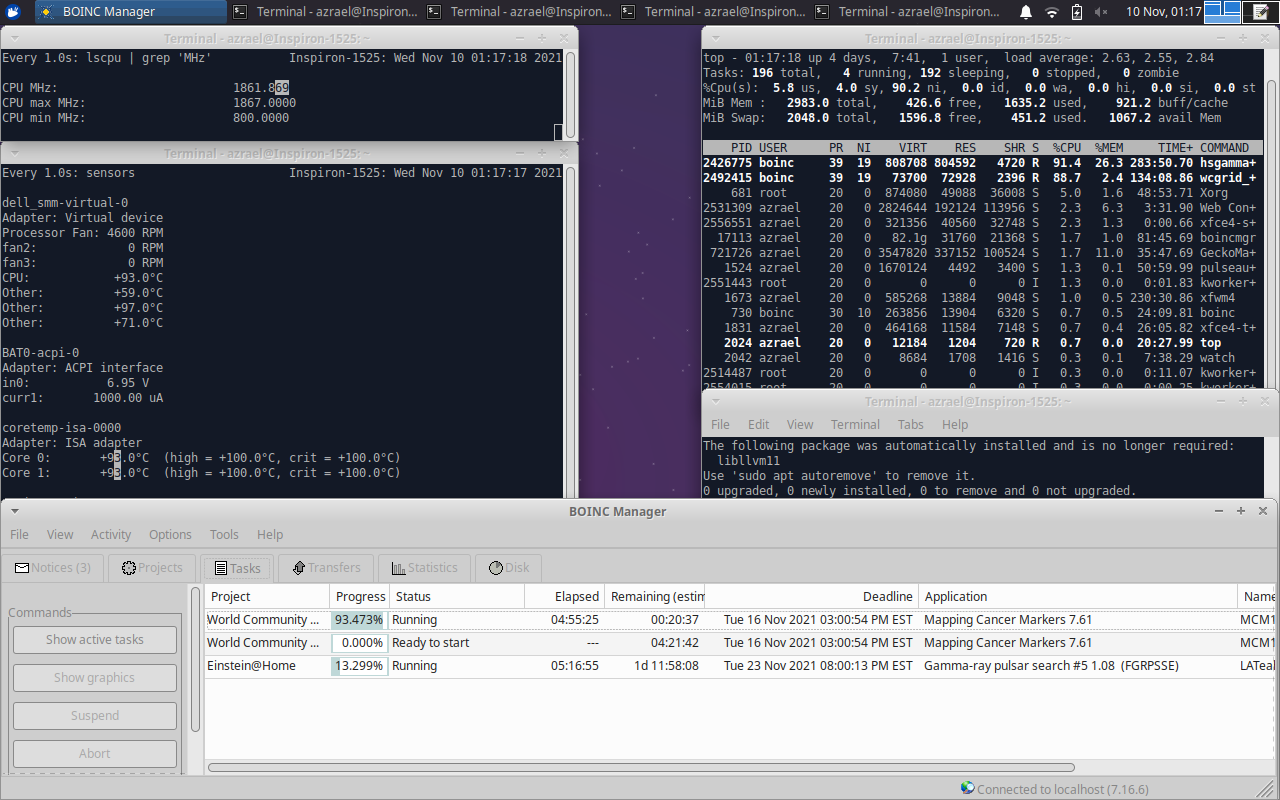Click CPU max MHz 1867.0000 line

pyautogui.click(x=149, y=103)
